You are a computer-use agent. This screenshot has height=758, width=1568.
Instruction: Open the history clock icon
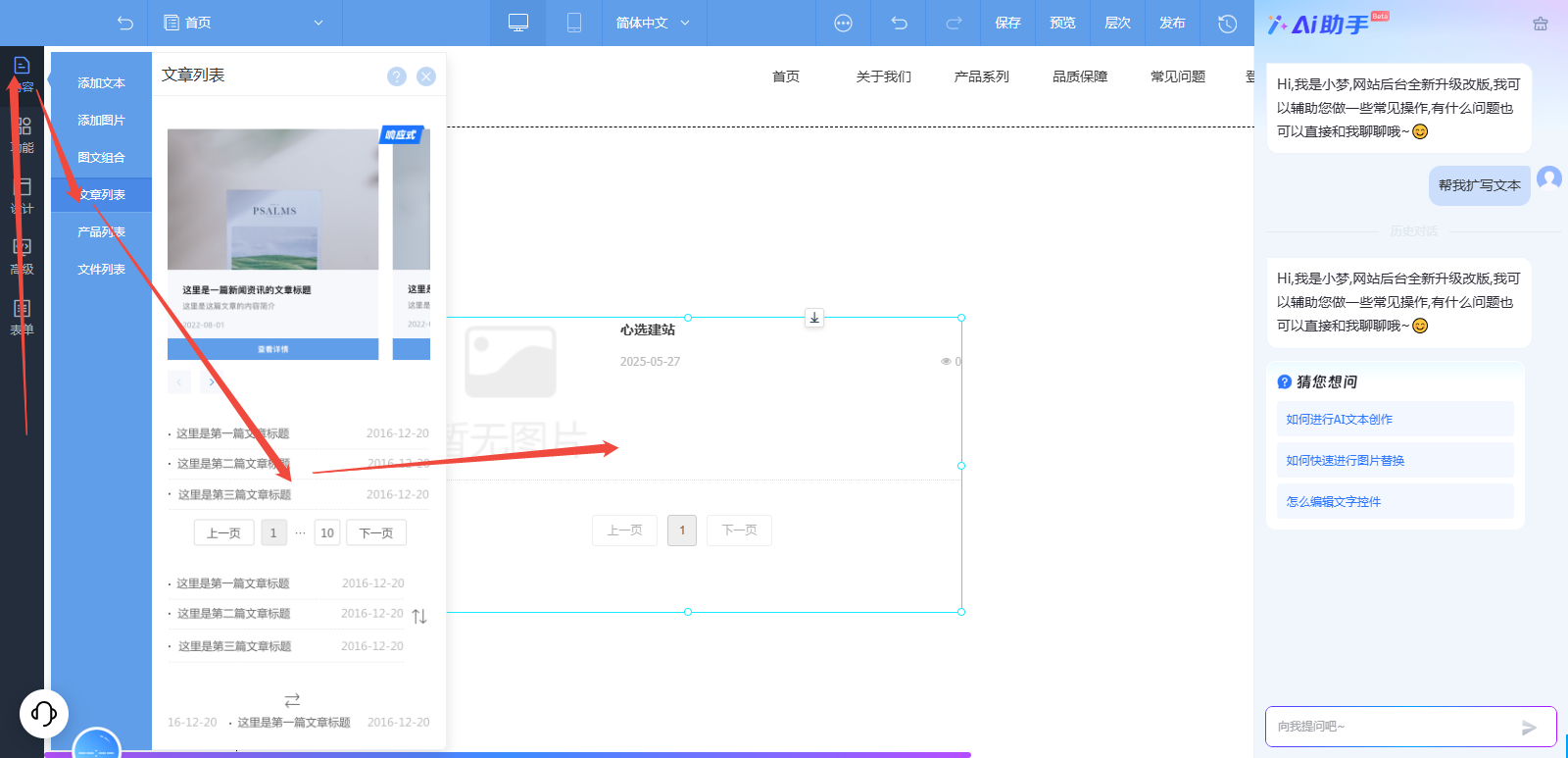coord(1227,23)
